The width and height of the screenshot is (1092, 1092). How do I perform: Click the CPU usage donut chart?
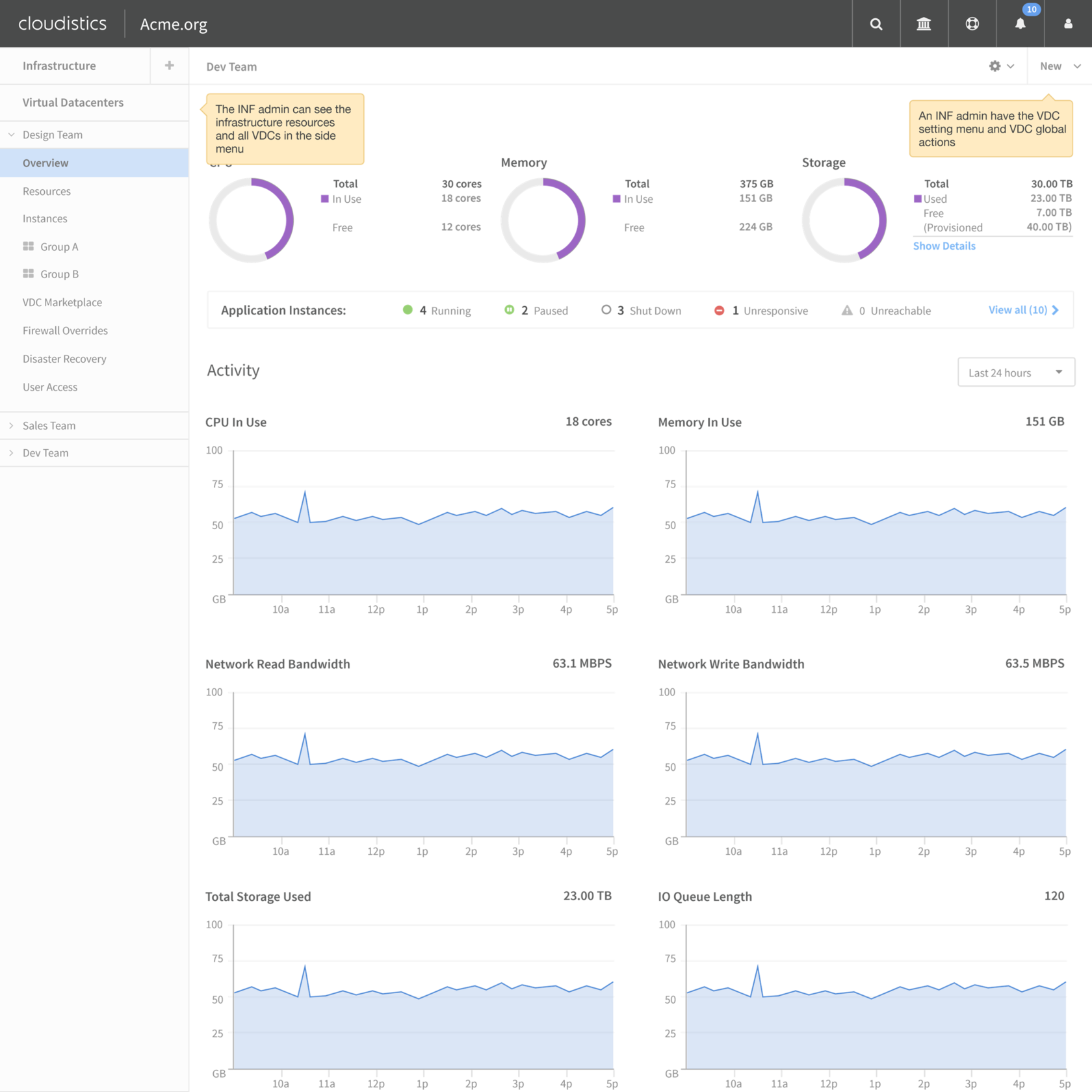pos(251,220)
